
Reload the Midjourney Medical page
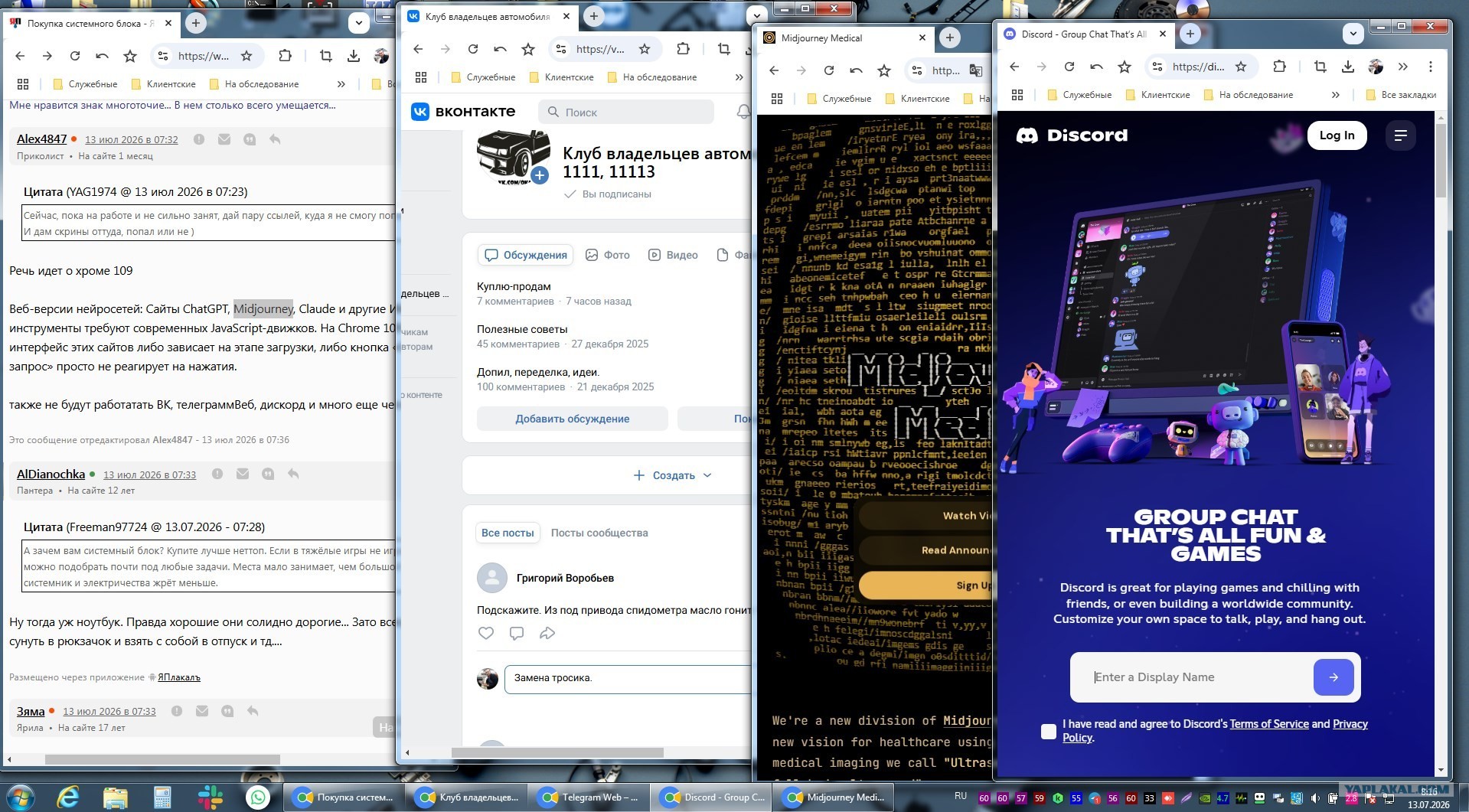(829, 70)
